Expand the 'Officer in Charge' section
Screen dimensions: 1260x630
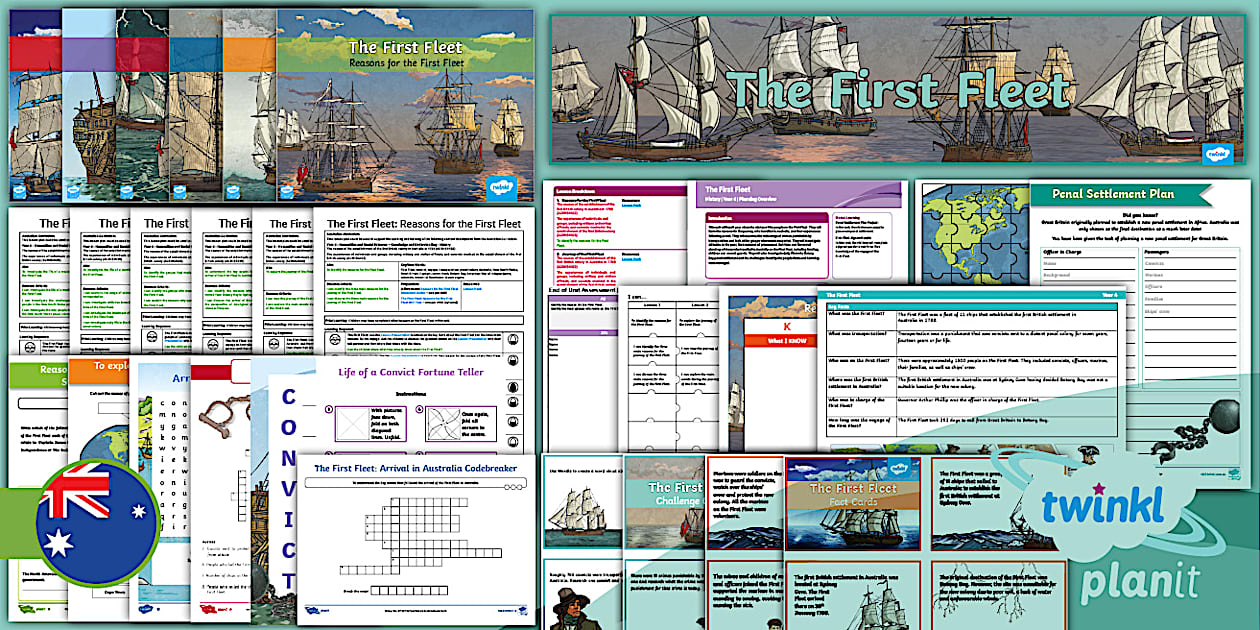1063,253
